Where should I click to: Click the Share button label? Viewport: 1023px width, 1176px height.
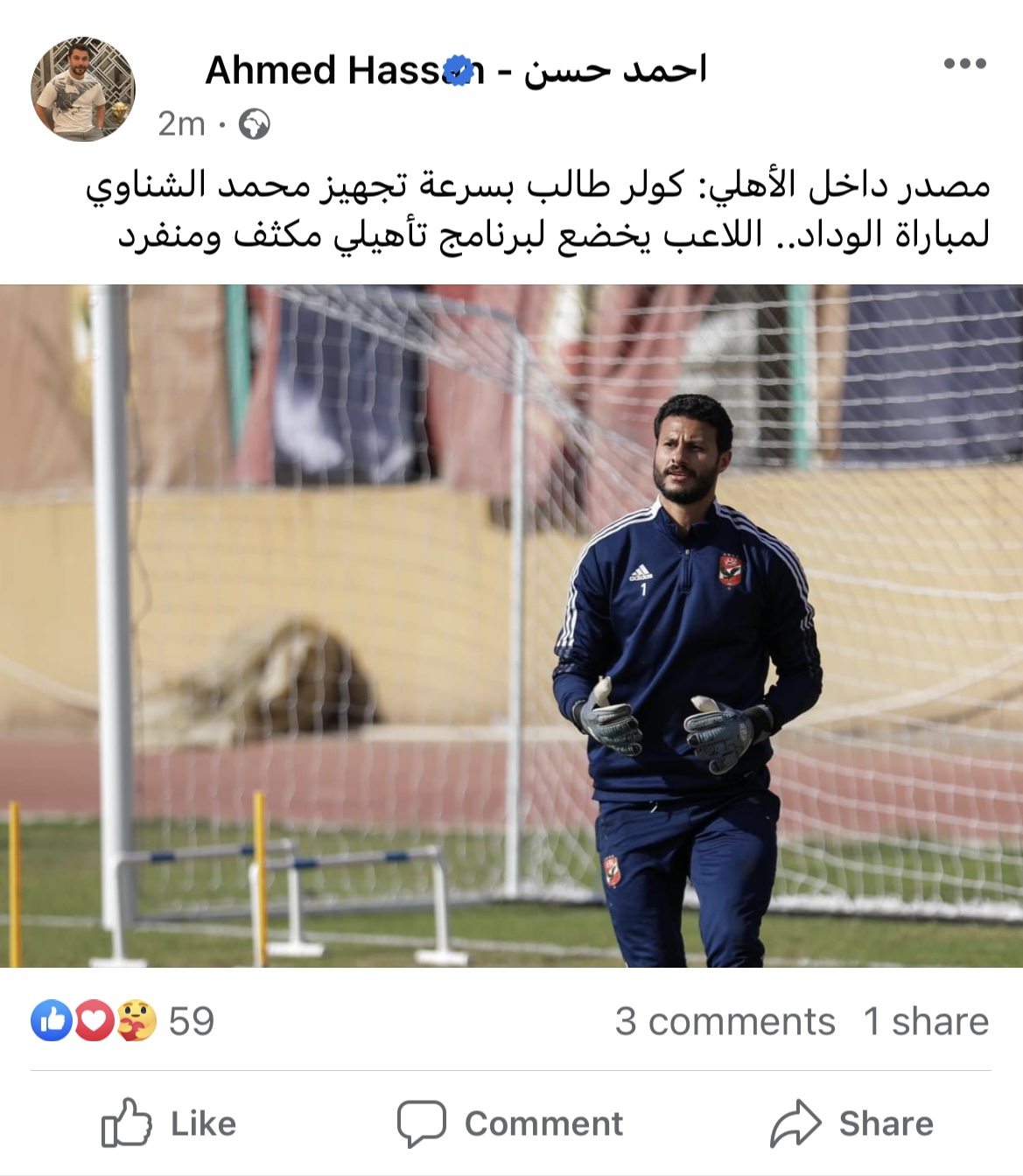[x=886, y=1123]
